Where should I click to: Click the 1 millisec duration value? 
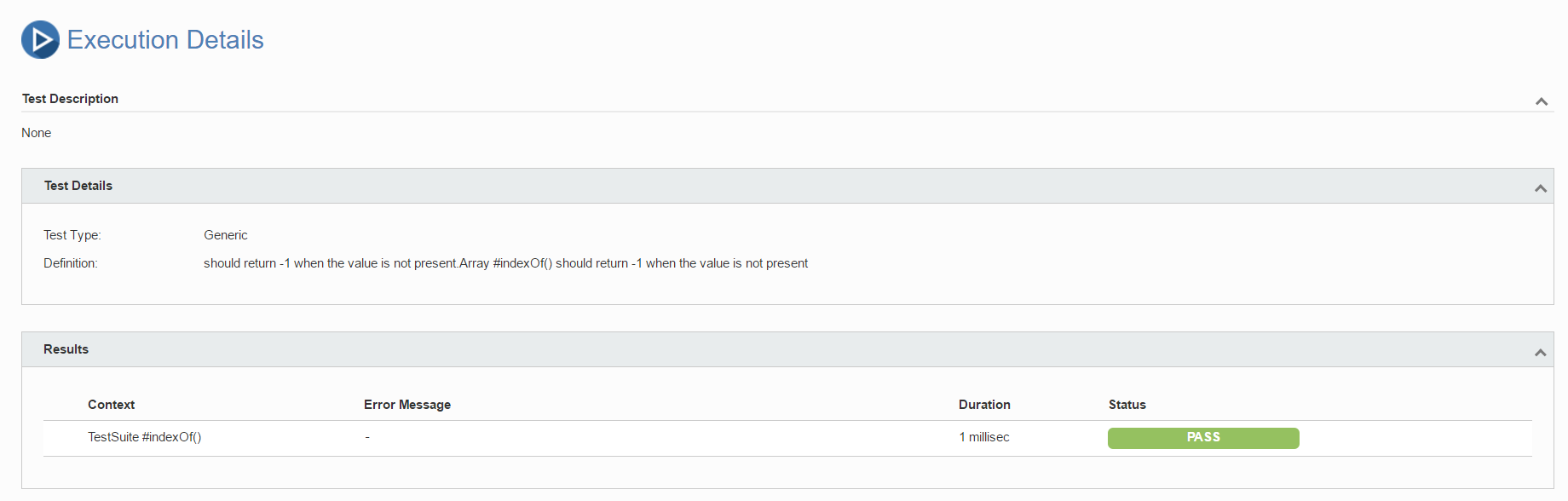(984, 437)
